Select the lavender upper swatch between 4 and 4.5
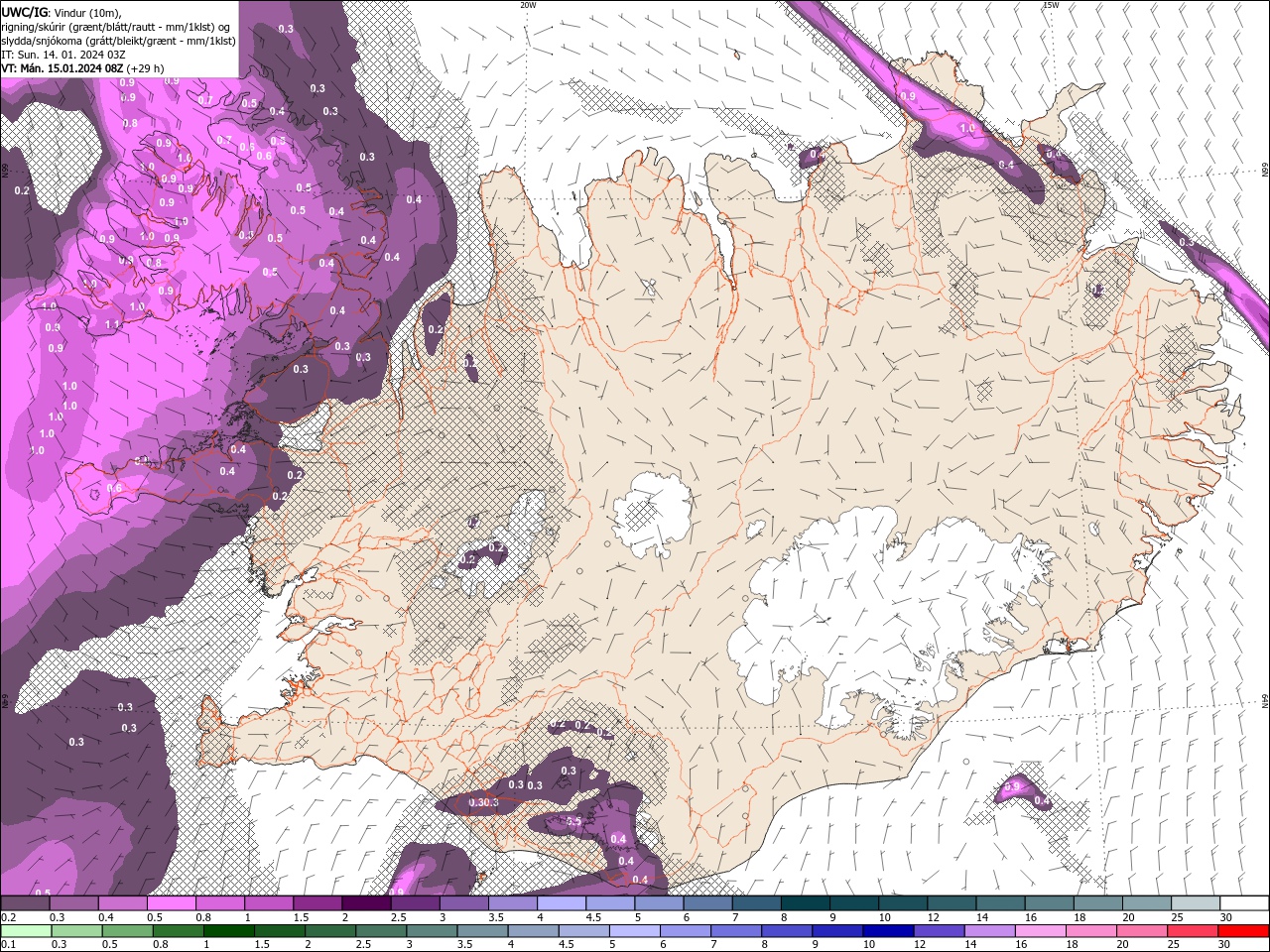Screen dimensions: 1270x952 point(561,903)
